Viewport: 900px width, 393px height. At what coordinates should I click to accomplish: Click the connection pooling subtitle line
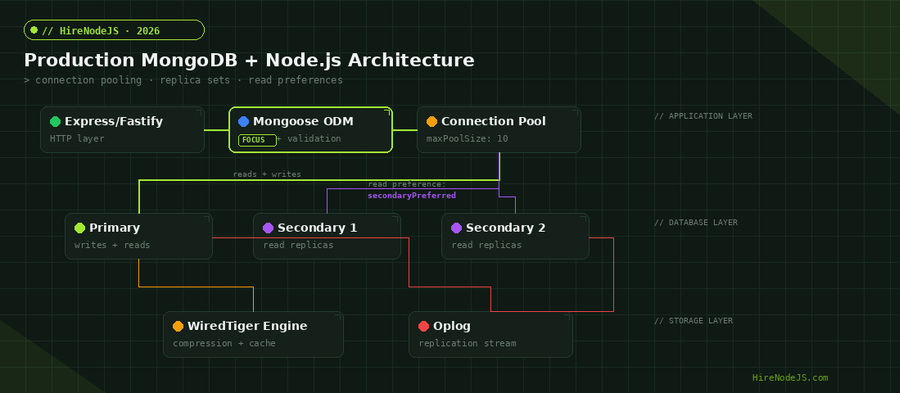(183, 80)
